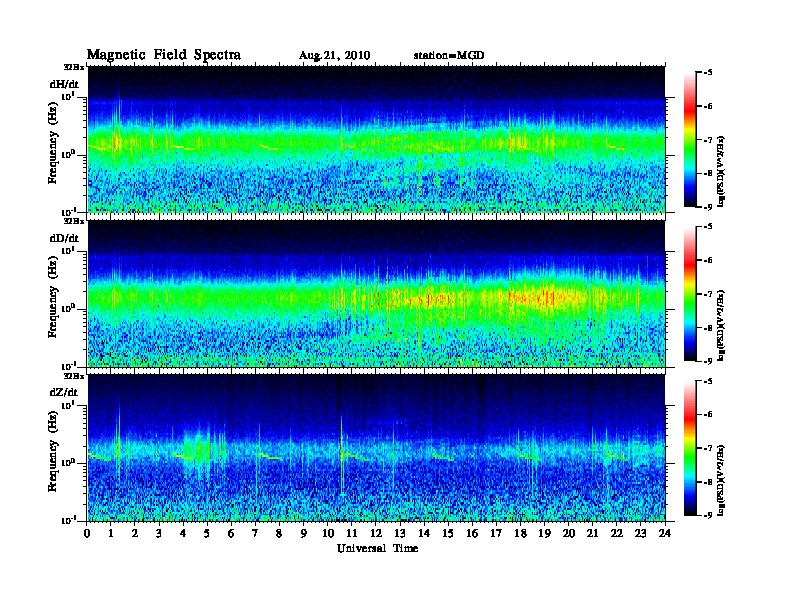Click the color scale bar beside dH/dt panel
This screenshot has width=792, height=612.
(690, 139)
